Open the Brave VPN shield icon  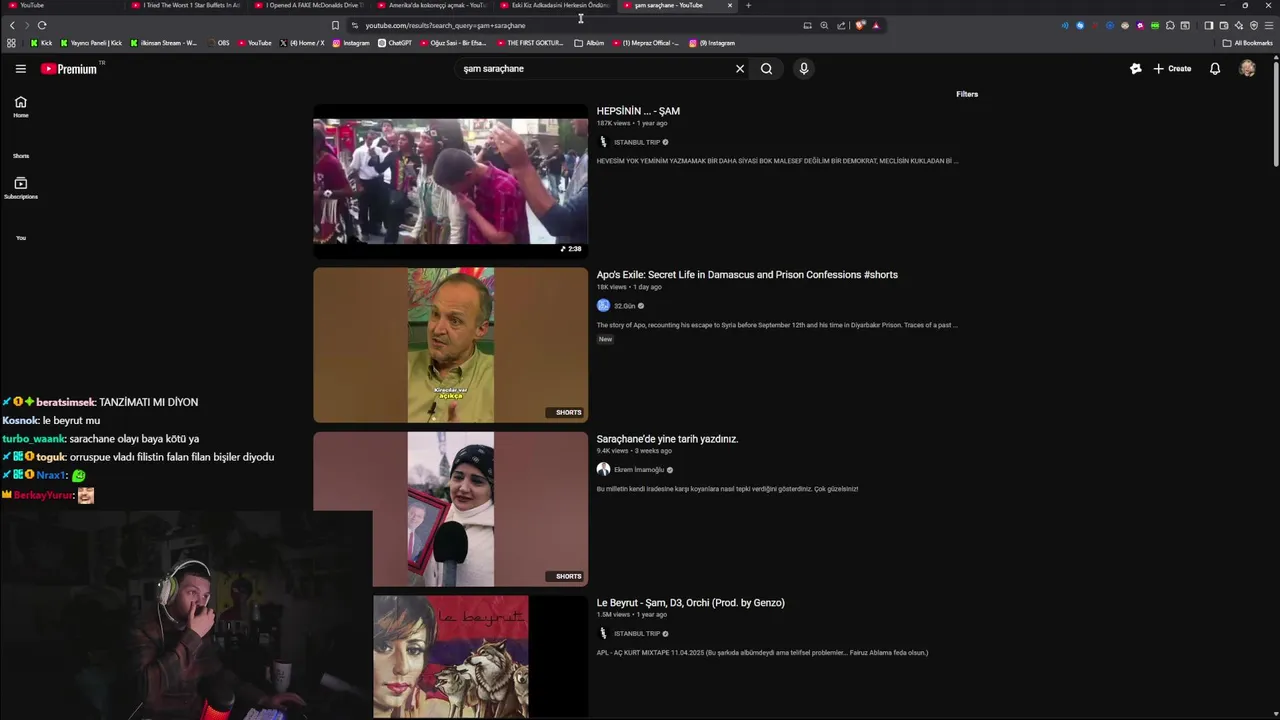tap(1254, 25)
